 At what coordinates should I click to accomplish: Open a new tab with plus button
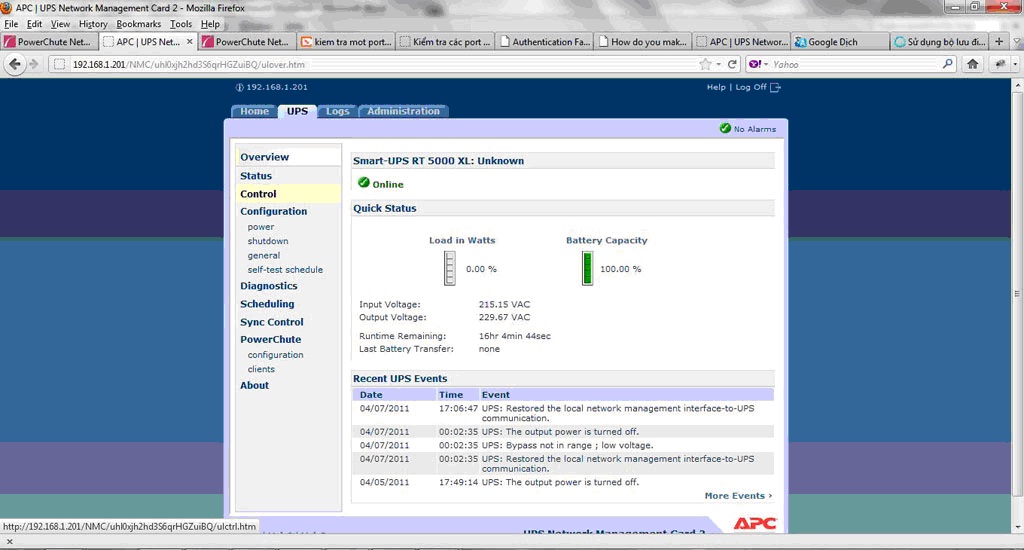pos(999,41)
